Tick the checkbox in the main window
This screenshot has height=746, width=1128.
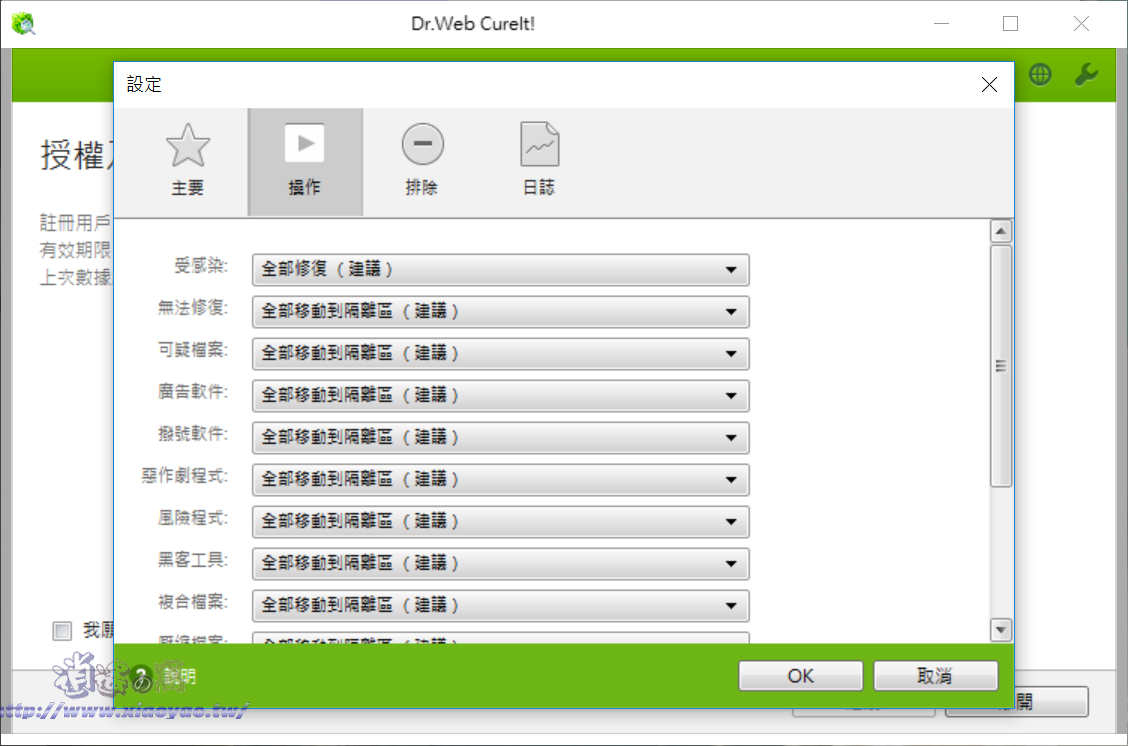coord(62,631)
